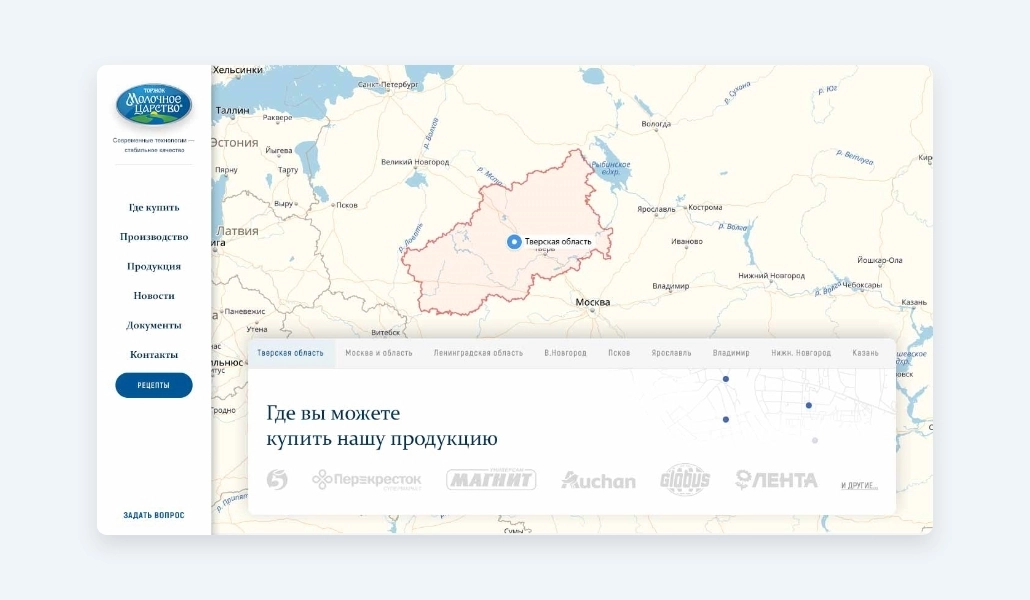
Task: Switch to Ленинградская область tab
Action: (478, 353)
